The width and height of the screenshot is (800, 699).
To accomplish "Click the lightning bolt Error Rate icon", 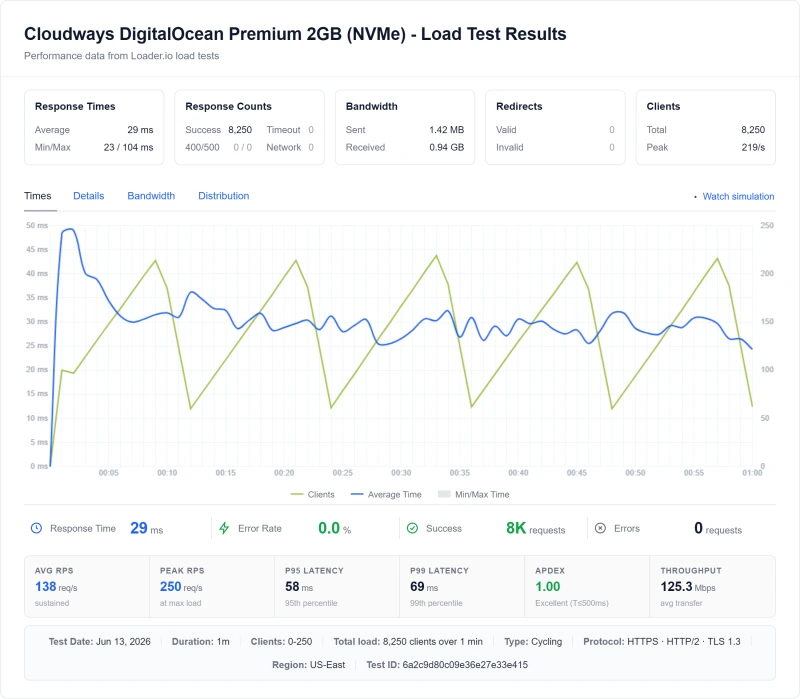I will (x=224, y=528).
